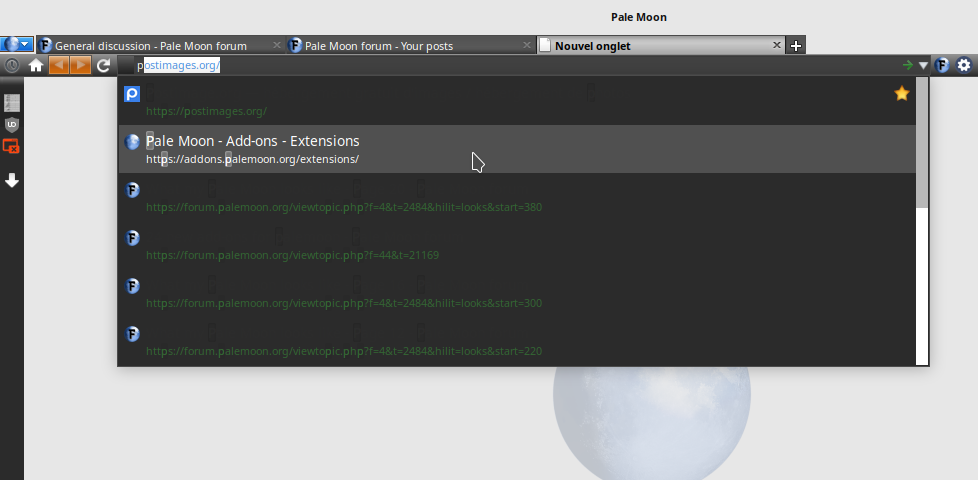The width and height of the screenshot is (978, 480).
Task: Click the green Go arrow in address bar
Action: pyautogui.click(x=908, y=65)
